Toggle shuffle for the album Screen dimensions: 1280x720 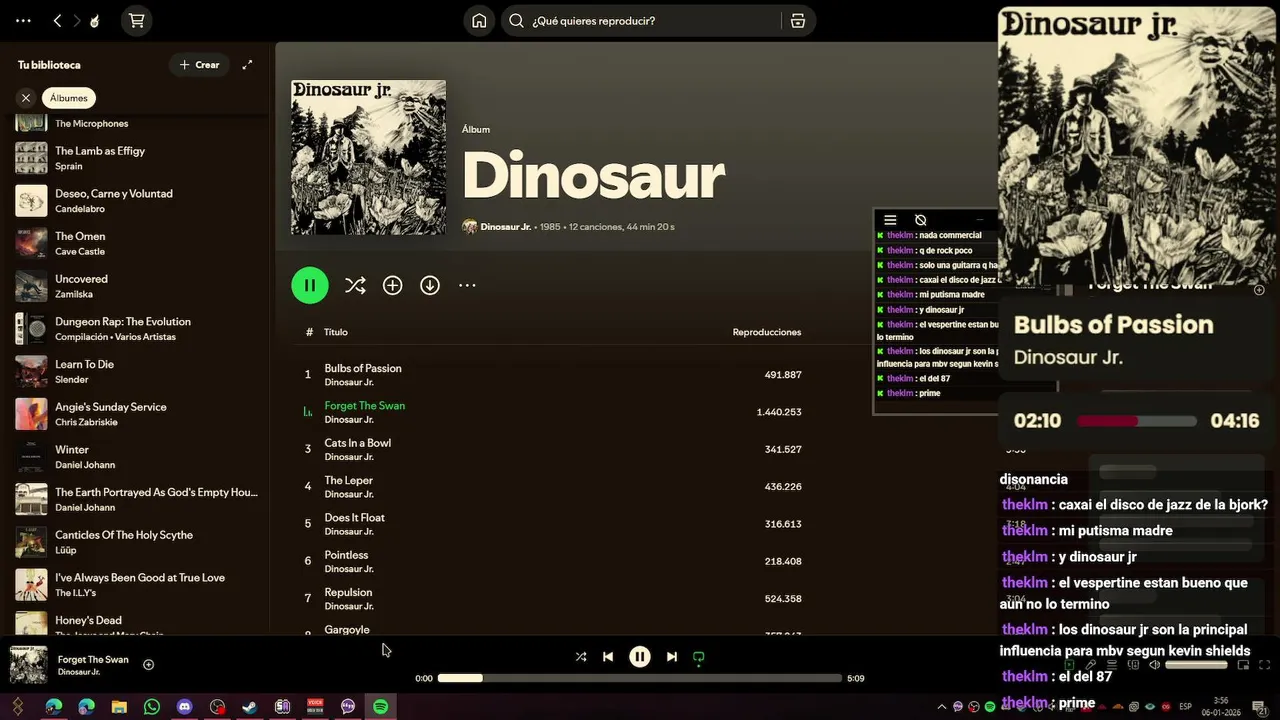click(355, 286)
